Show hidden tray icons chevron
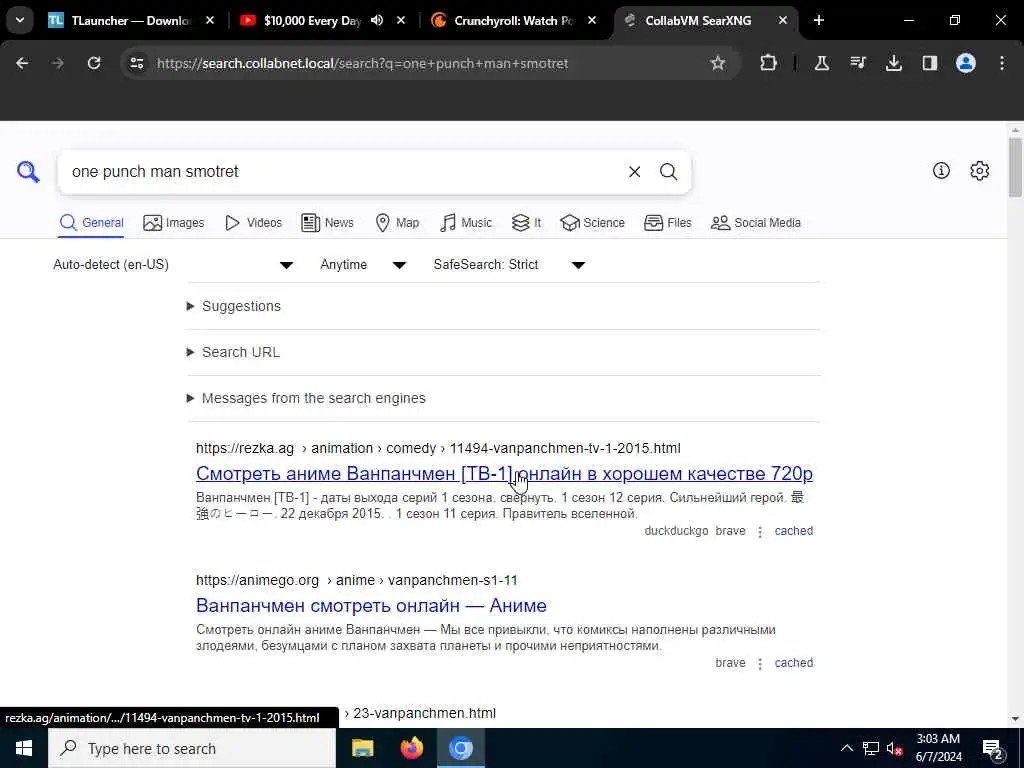The image size is (1024, 768). pyautogui.click(x=846, y=748)
